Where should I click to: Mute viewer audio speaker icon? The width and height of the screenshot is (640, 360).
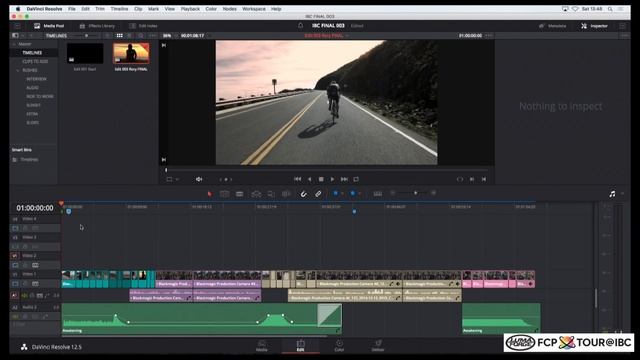pos(199,179)
